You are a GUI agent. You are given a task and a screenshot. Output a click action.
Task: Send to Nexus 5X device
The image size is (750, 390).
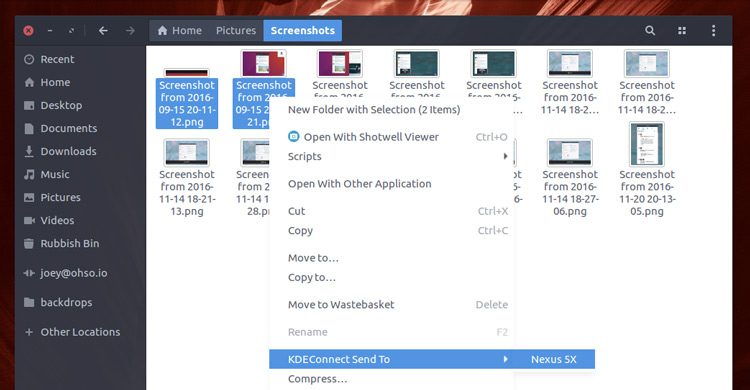coord(554,359)
